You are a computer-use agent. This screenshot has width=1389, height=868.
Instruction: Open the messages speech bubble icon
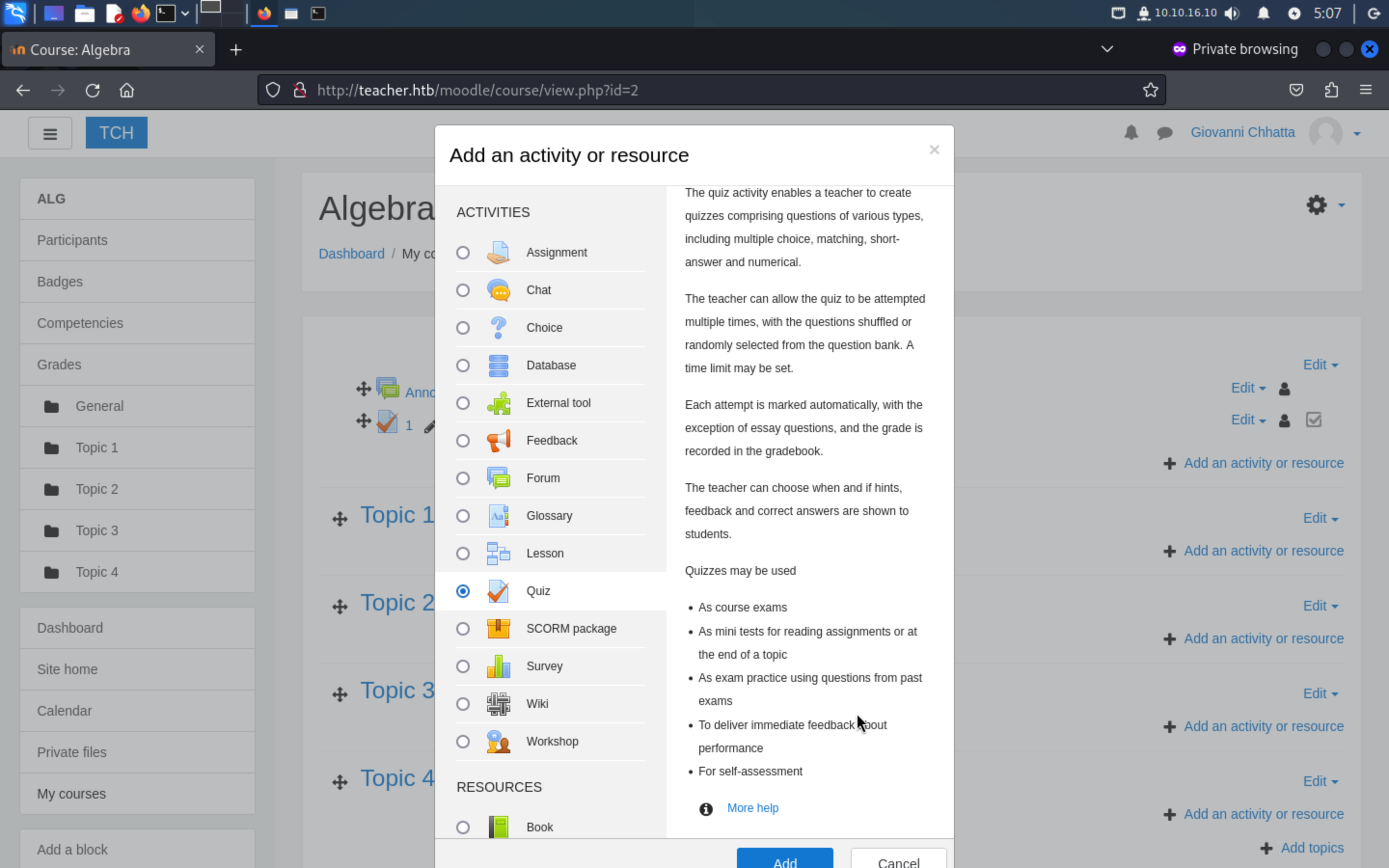tap(1164, 133)
